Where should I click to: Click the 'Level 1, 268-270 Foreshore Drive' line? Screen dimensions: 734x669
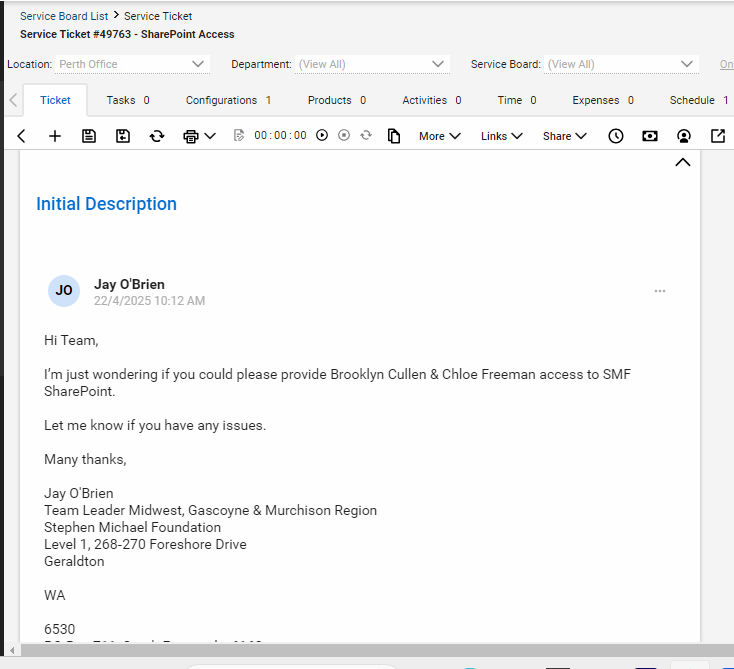(x=145, y=544)
